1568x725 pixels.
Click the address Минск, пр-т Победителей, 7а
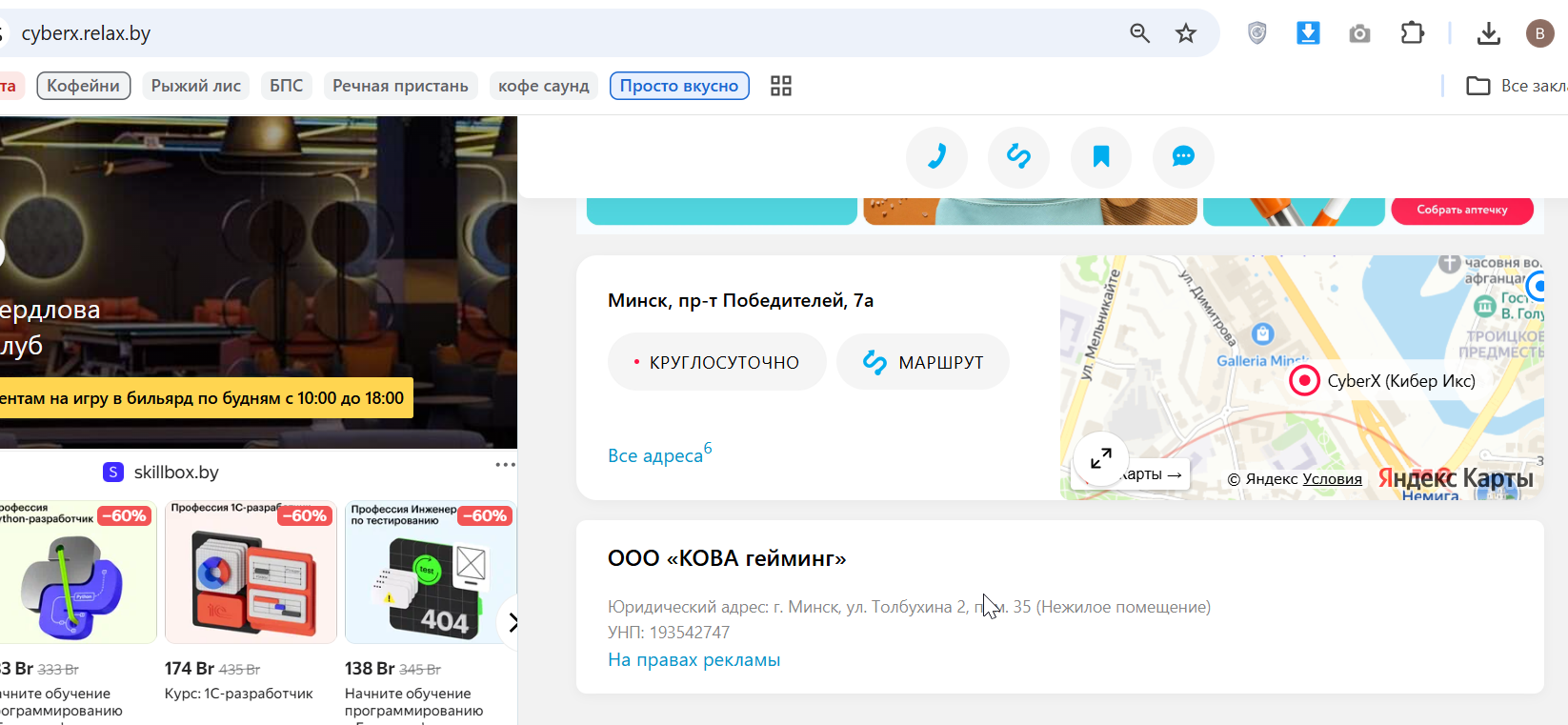(741, 300)
